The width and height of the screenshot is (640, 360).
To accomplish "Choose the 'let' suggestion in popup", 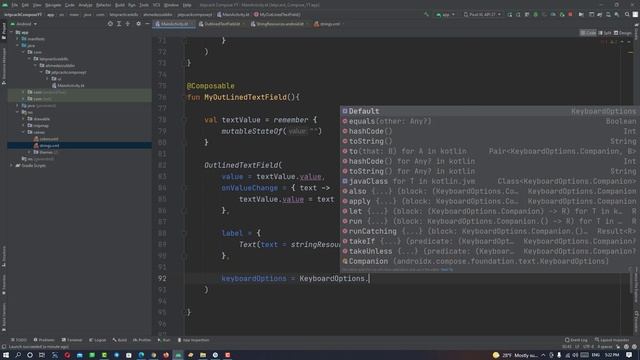I will click(x=490, y=211).
